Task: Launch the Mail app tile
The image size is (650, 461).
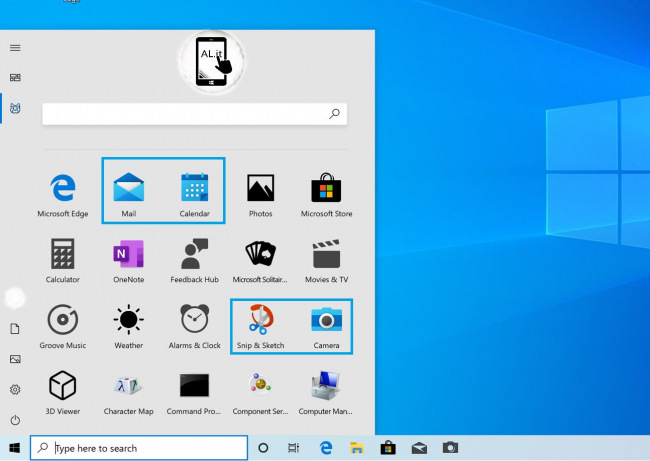Action: pyautogui.click(x=129, y=195)
